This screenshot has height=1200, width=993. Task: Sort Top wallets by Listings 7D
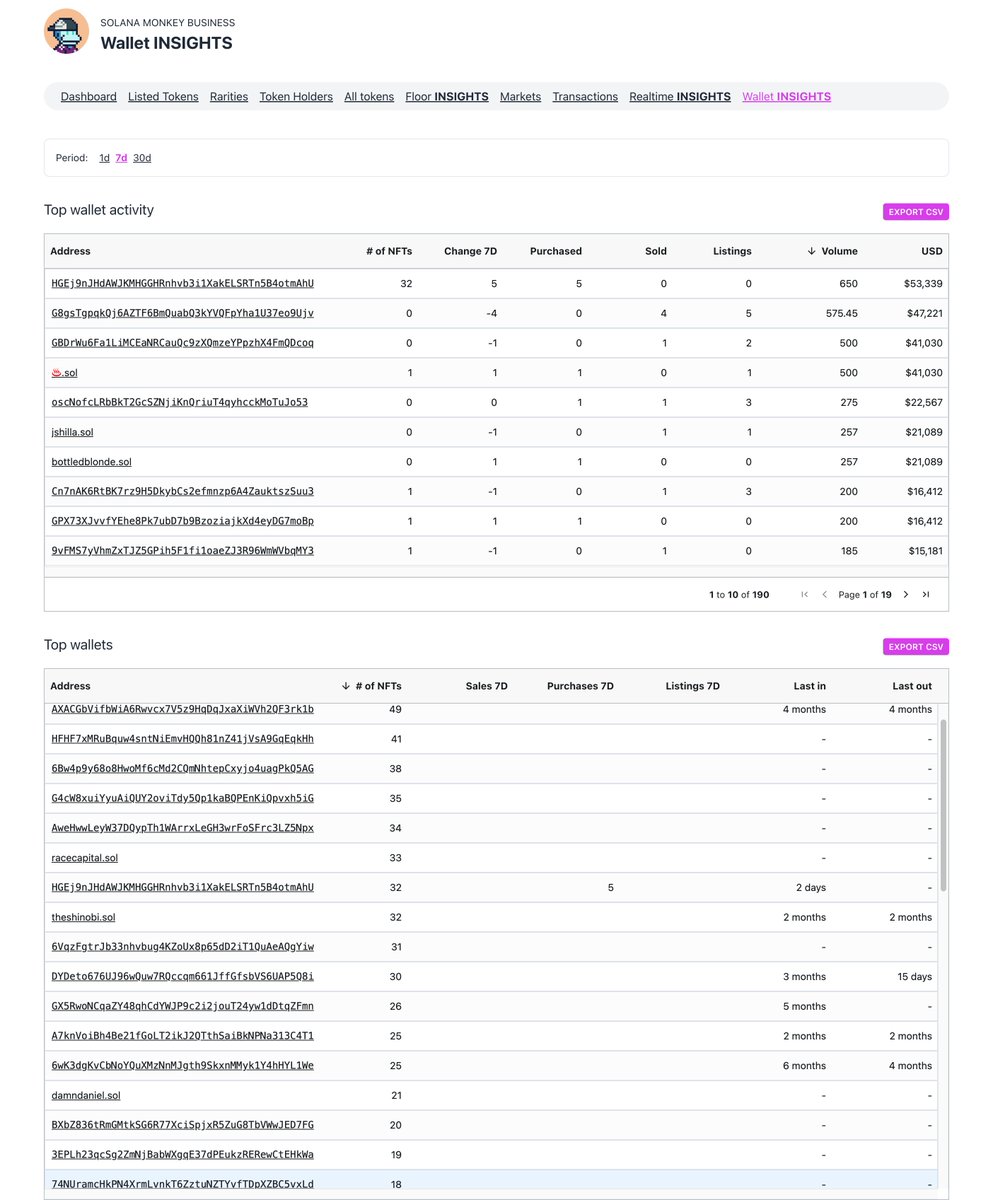click(x=692, y=686)
